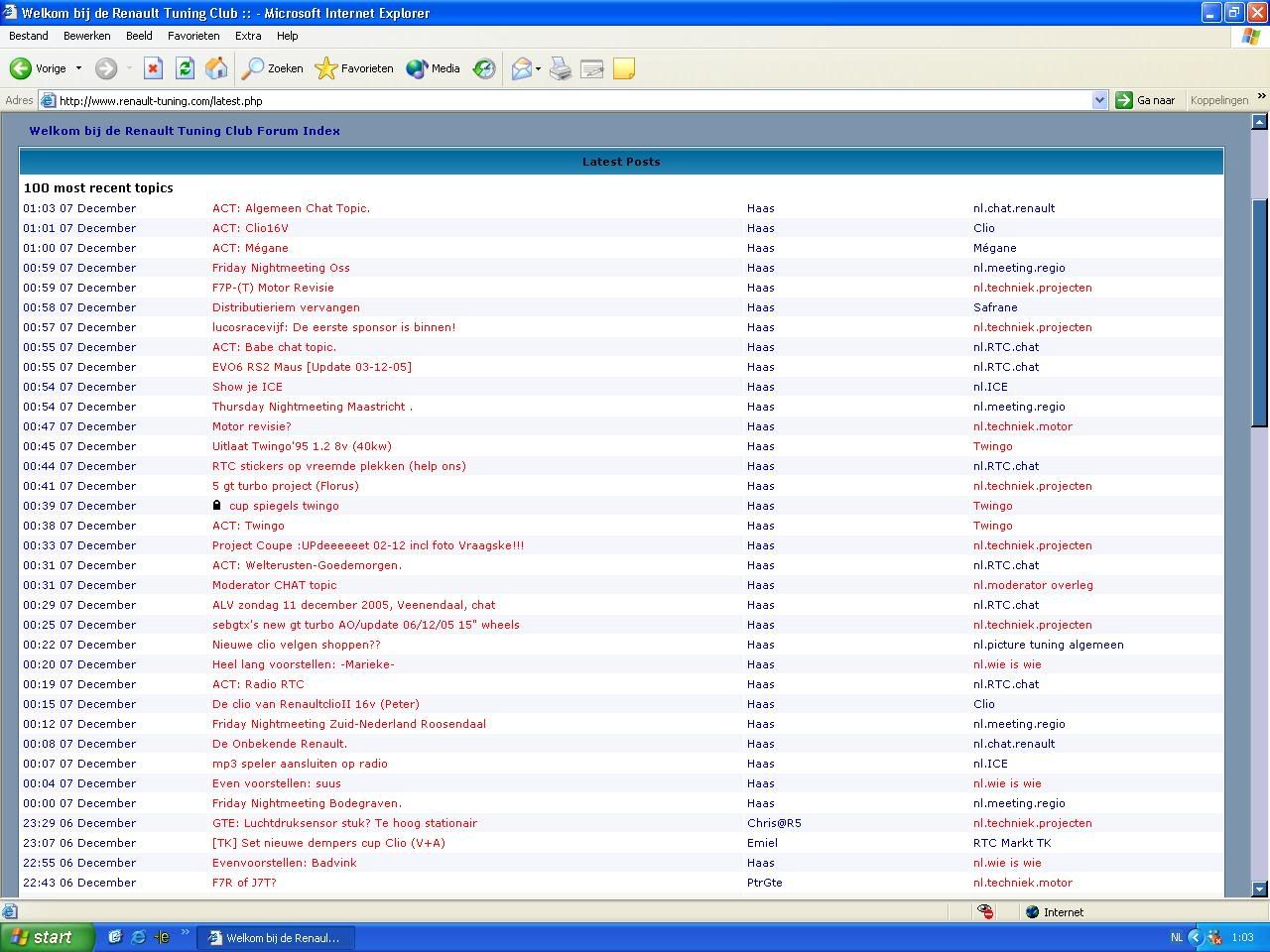Click the first quick launch icon
This screenshot has height=952, width=1270.
(115, 937)
